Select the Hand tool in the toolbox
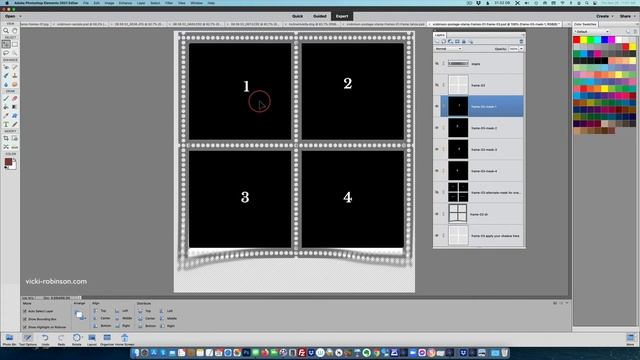Viewport: 640px width, 360px height. coord(15,31)
